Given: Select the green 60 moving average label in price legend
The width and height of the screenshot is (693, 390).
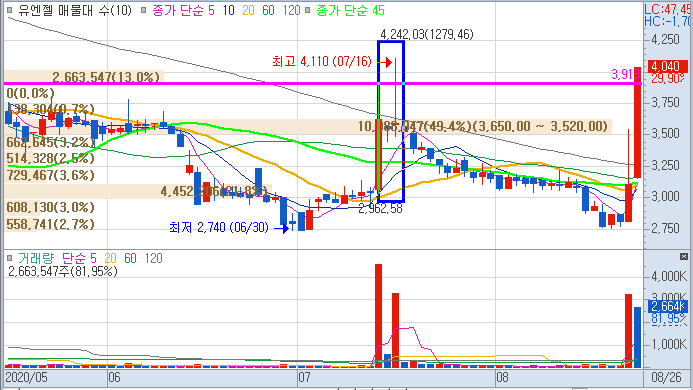Looking at the screenshot, I should pos(268,10).
